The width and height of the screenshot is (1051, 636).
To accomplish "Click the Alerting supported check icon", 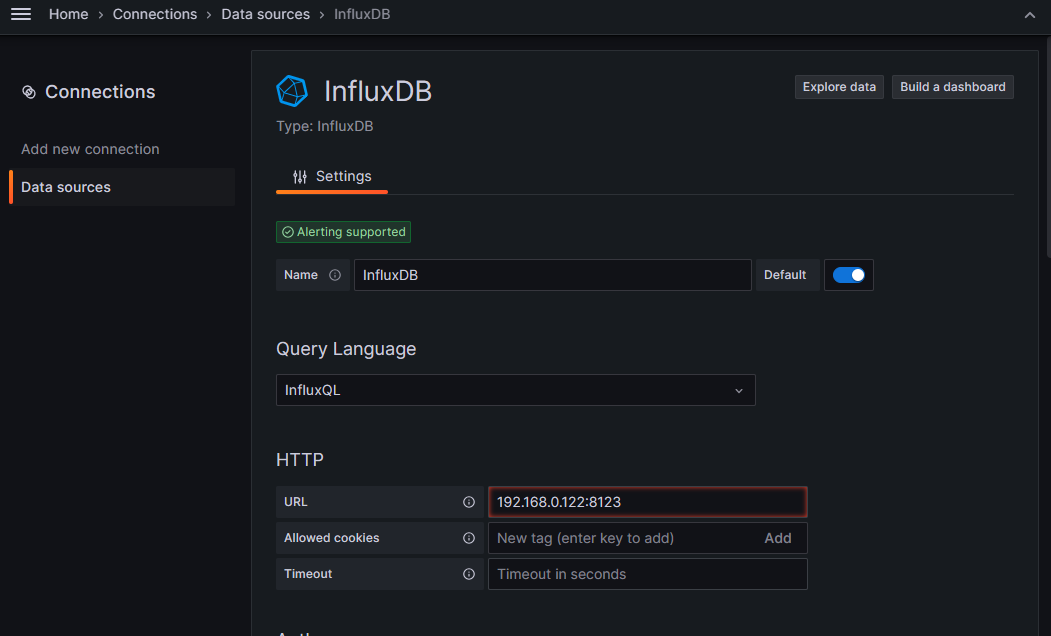I will [288, 232].
